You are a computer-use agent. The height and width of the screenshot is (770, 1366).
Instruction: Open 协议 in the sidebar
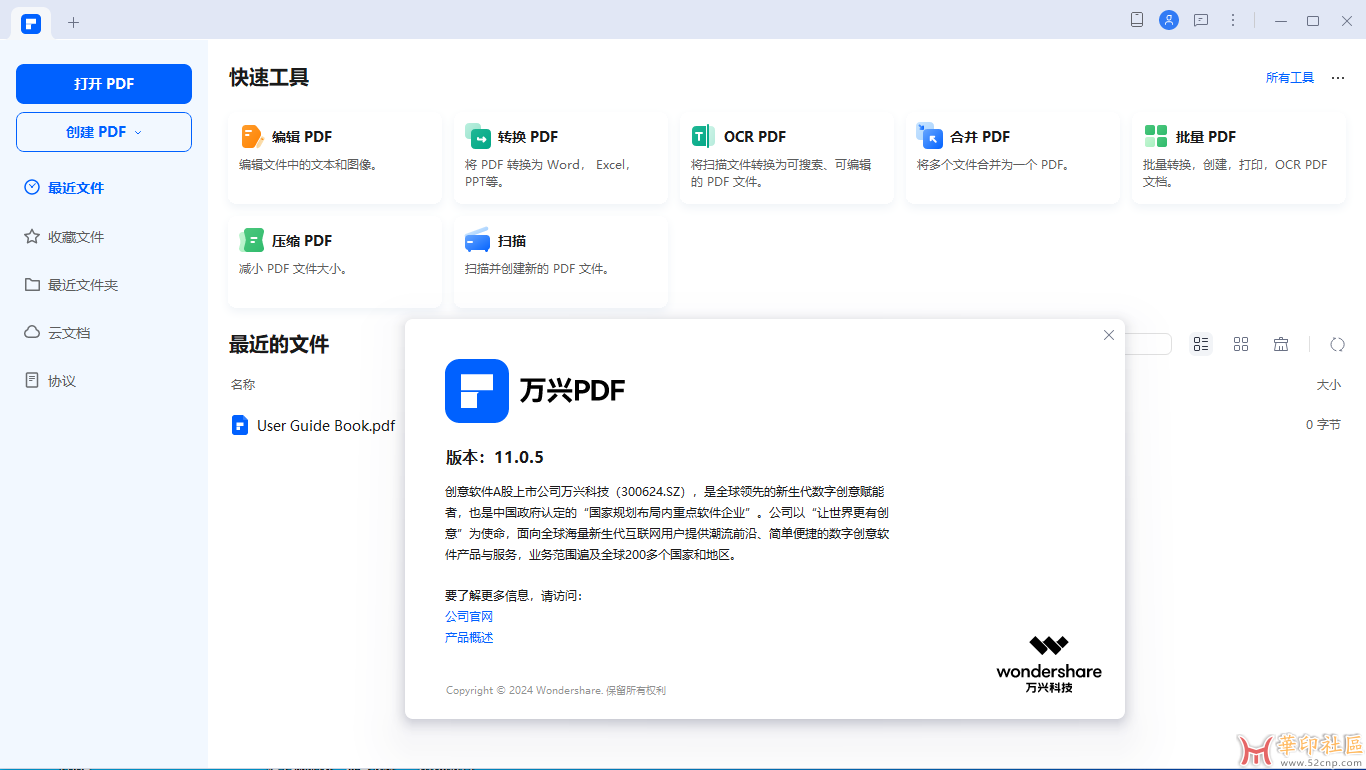coord(62,381)
